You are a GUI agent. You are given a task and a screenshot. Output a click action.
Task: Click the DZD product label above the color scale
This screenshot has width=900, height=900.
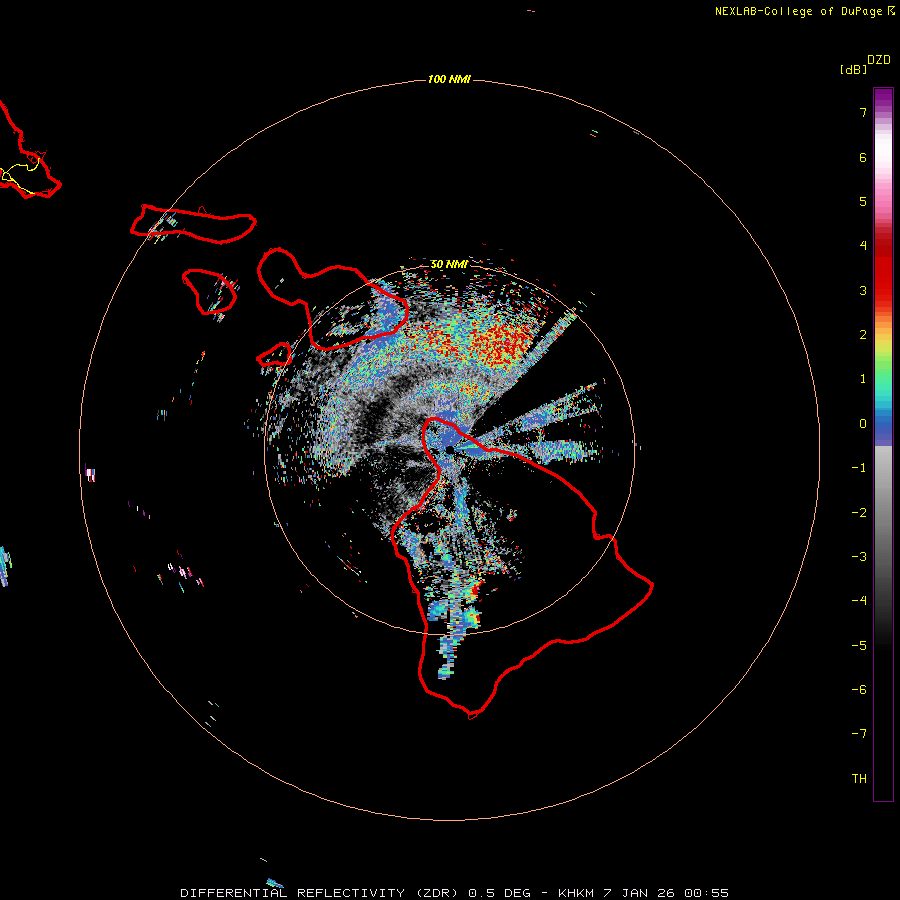[x=879, y=60]
